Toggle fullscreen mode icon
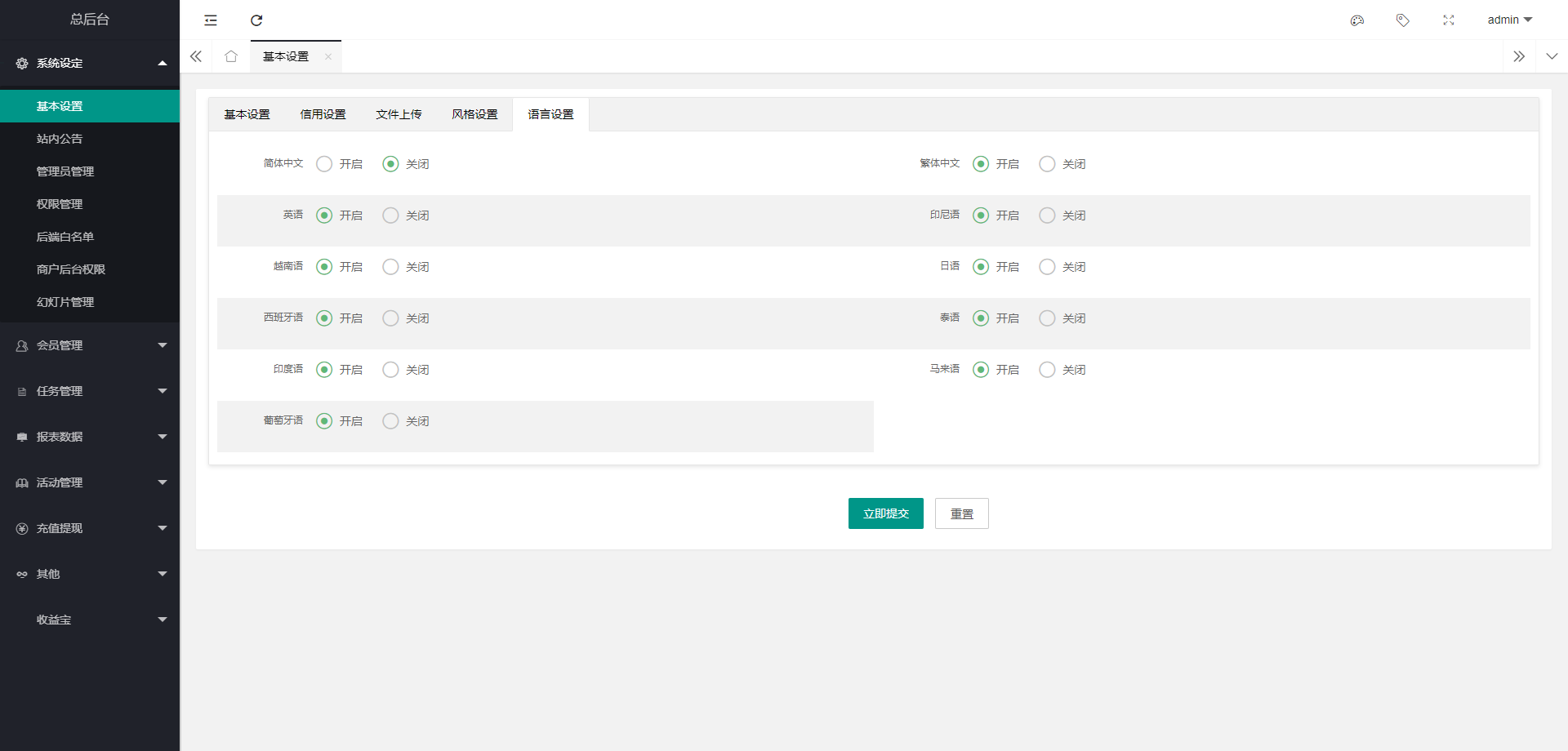1568x751 pixels. pos(1449,20)
